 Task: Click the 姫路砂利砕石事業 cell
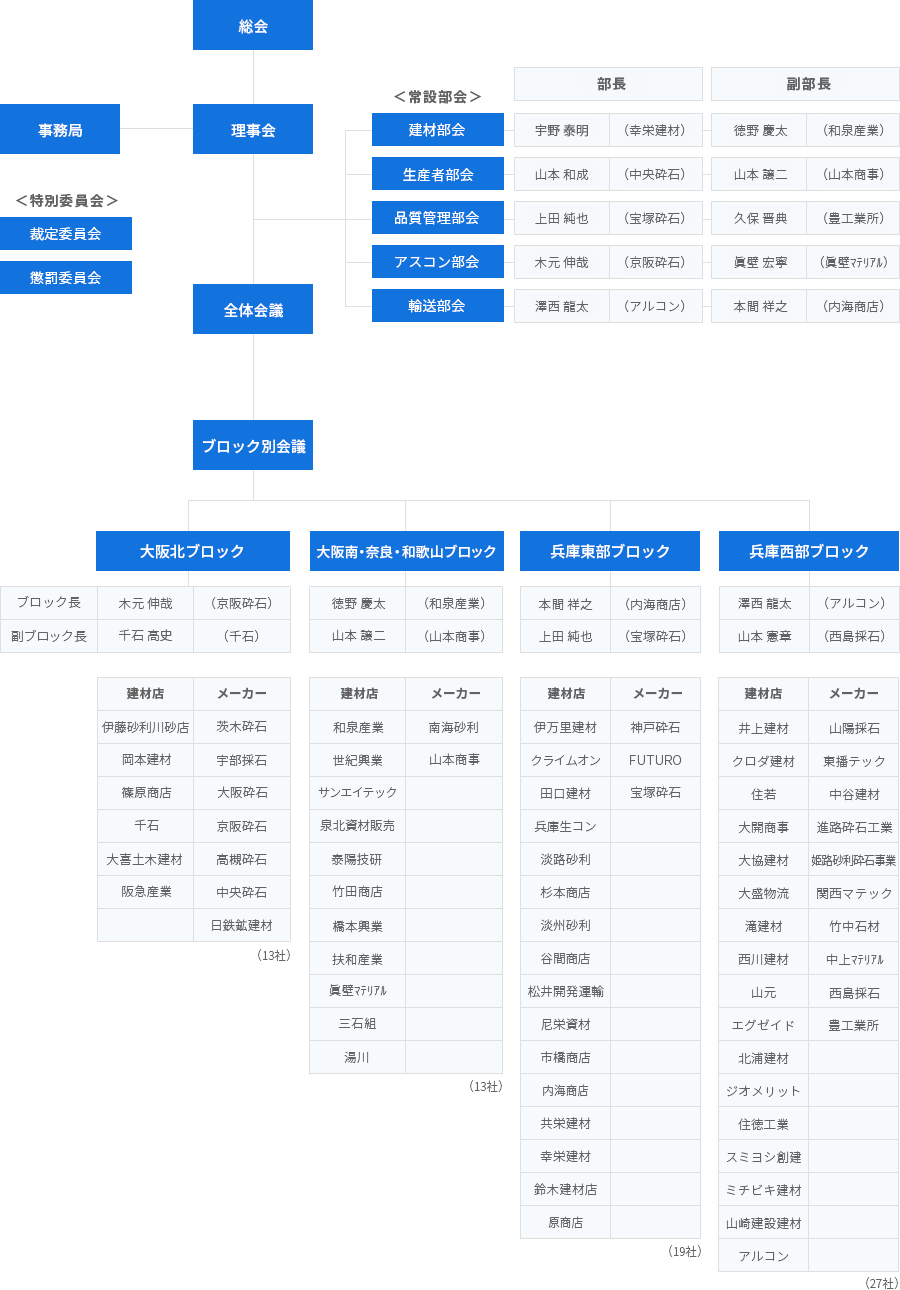coord(854,860)
